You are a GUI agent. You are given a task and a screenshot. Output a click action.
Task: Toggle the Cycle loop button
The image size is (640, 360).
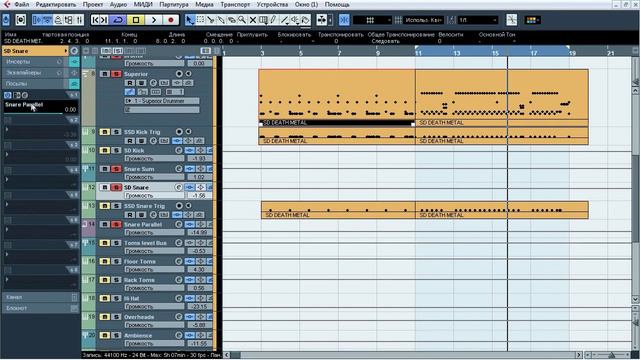click(118, 20)
